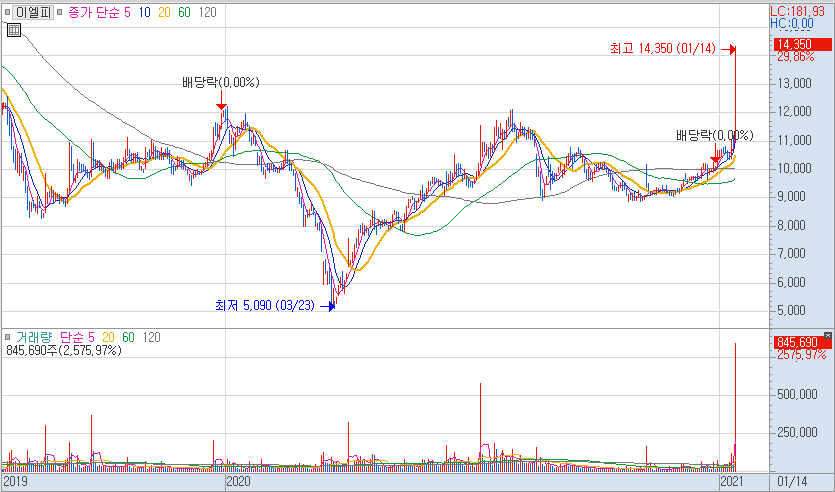Click the 01/14 date label
The width and height of the screenshot is (835, 492).
792,481
